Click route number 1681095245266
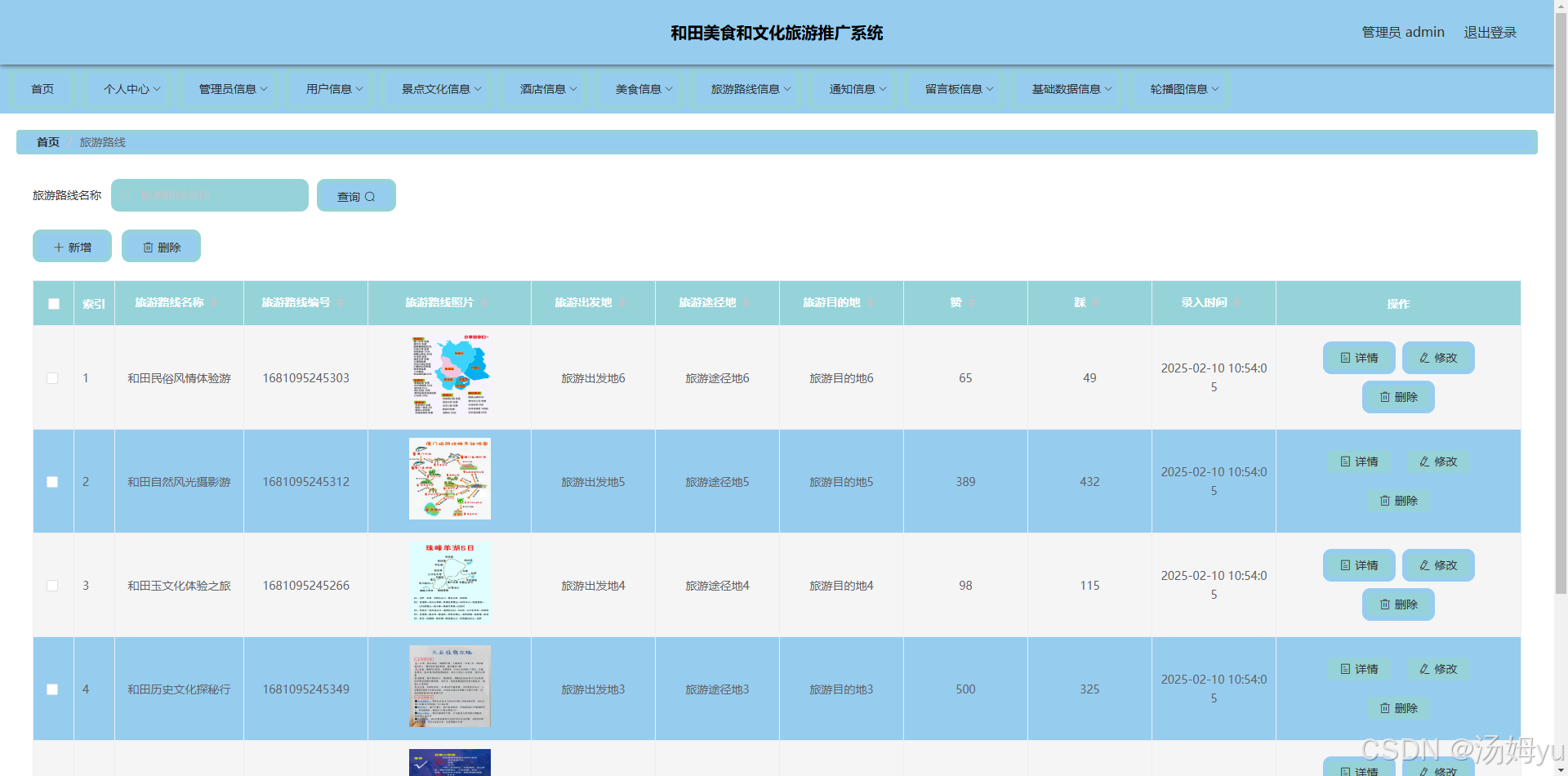The width and height of the screenshot is (1568, 776). click(306, 586)
